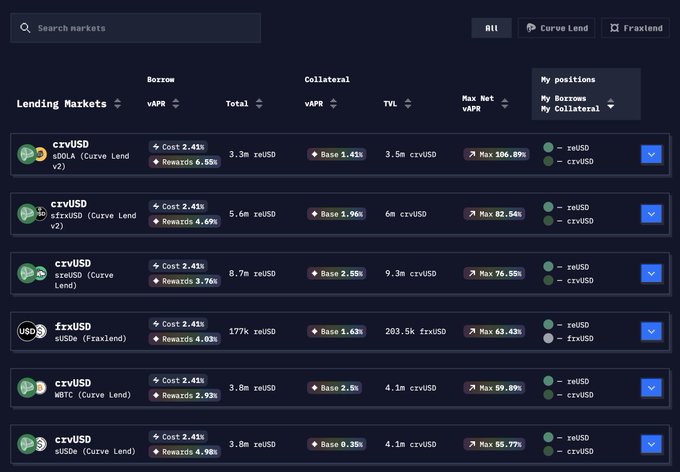Click the Max 106.89% badge
680x472 pixels.
click(496, 154)
